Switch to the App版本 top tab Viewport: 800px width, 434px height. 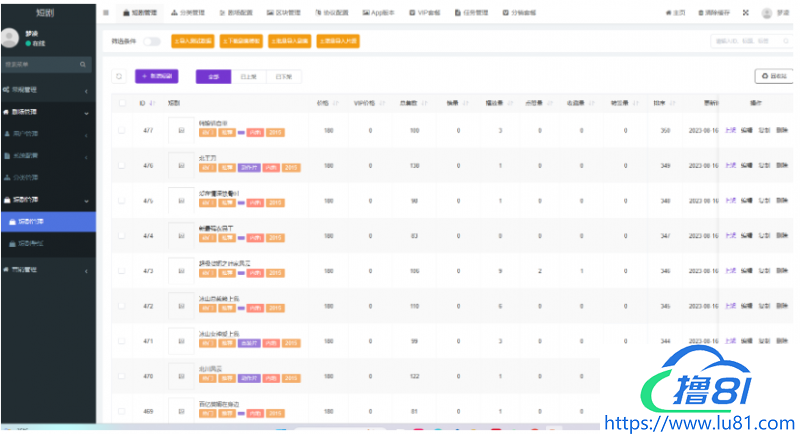(x=378, y=13)
